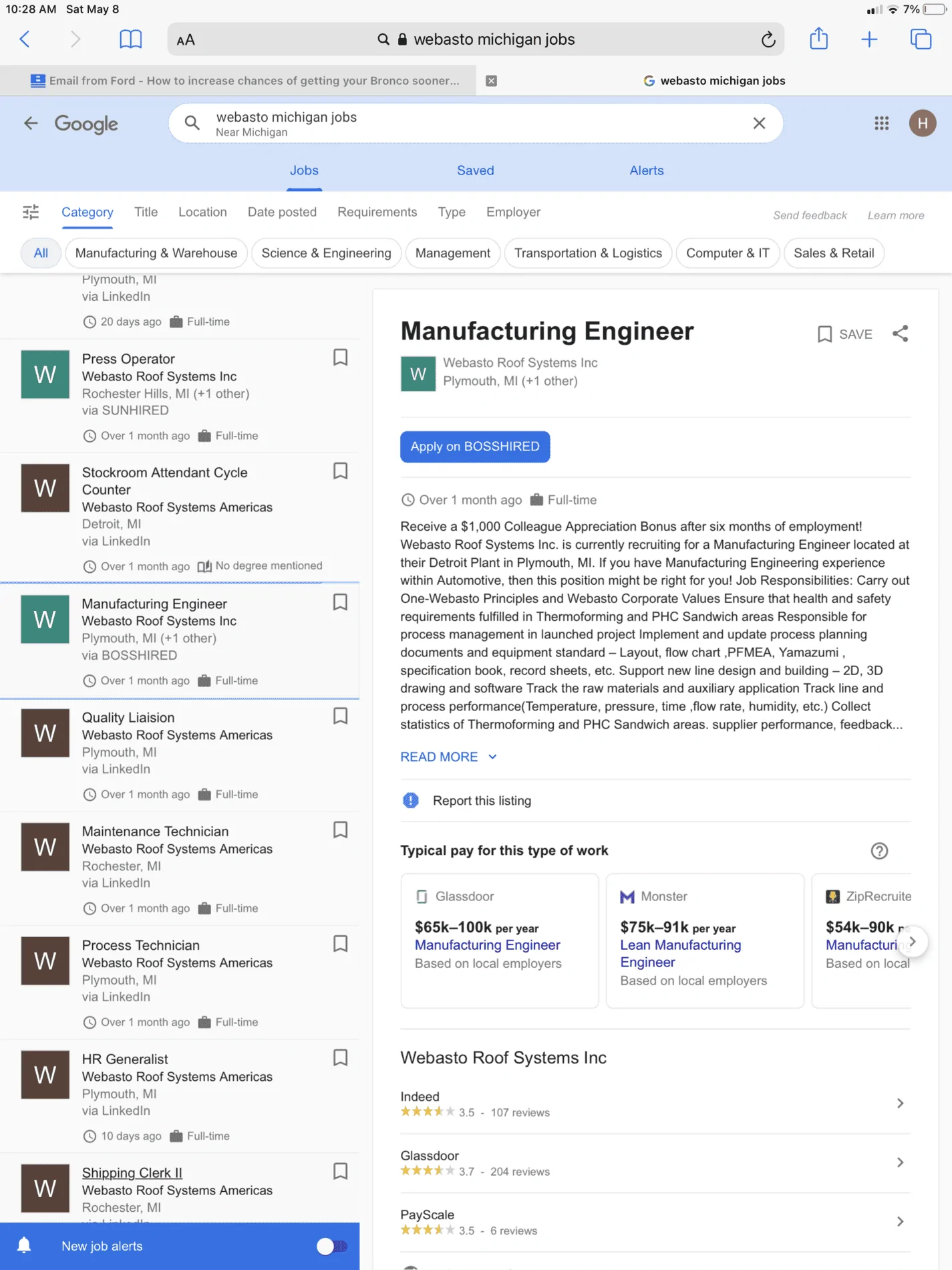
Task: Go forward with Safari forward arrow
Action: (x=75, y=39)
